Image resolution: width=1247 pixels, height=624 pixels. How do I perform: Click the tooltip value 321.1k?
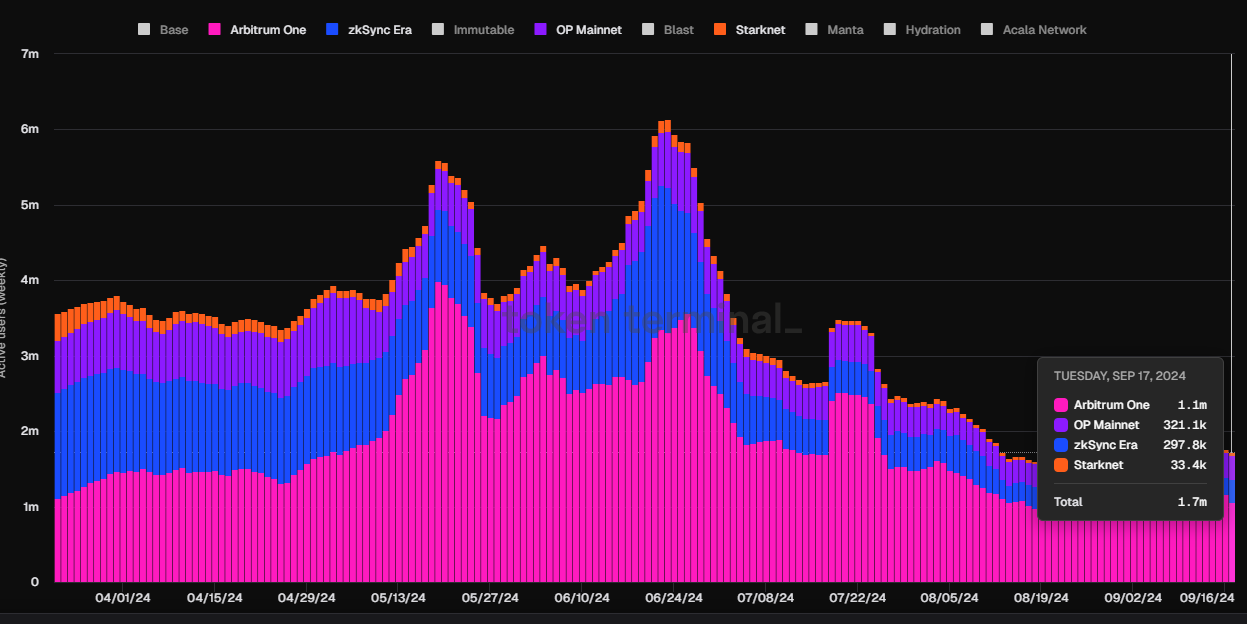(1186, 425)
